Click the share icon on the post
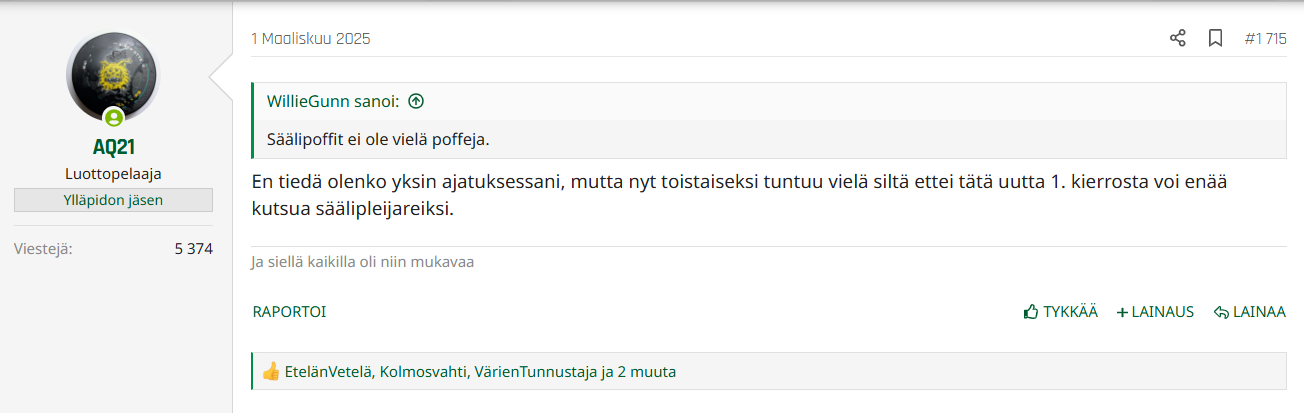This screenshot has height=413, width=1304. click(1177, 39)
